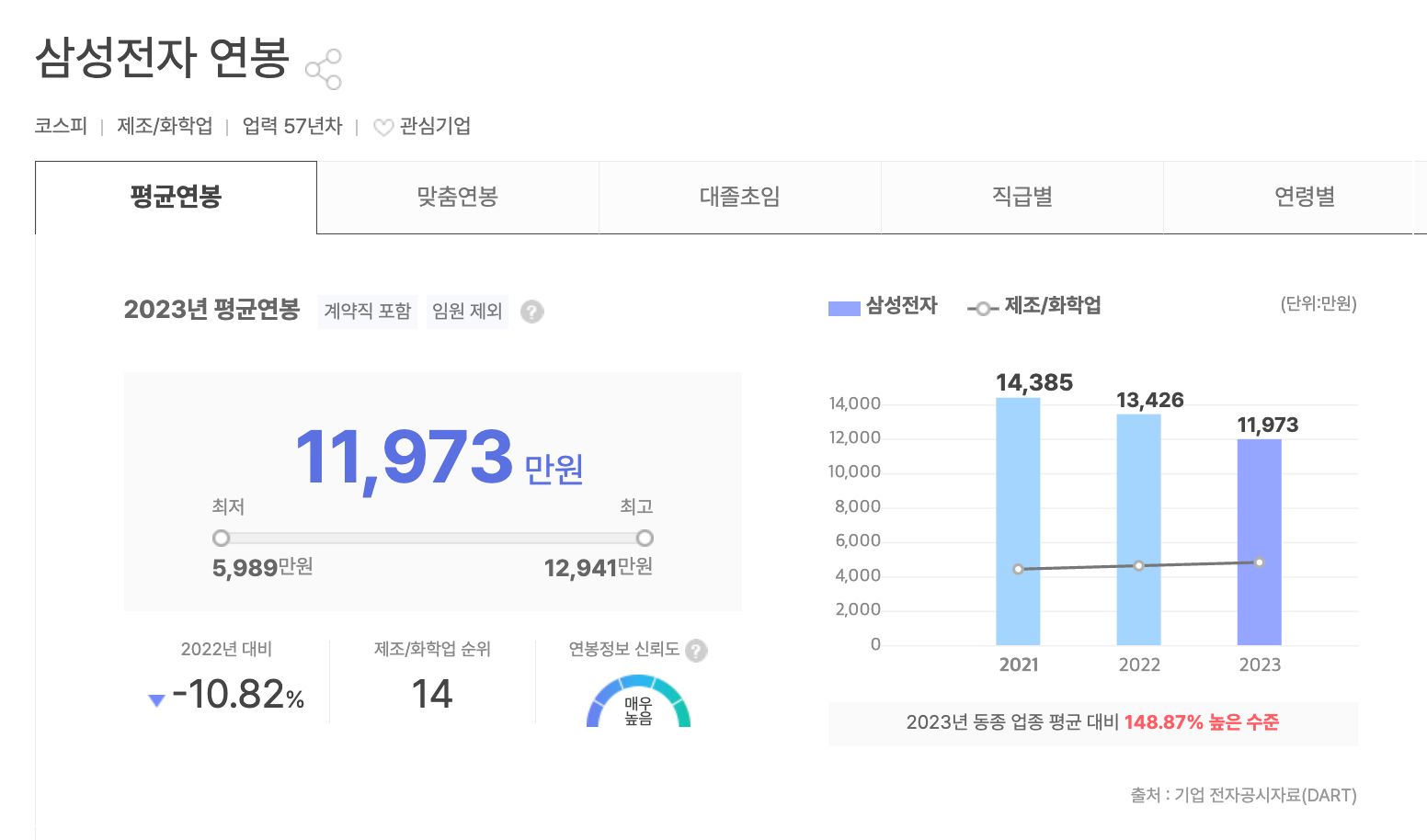Click the 2023년 평균연봉 heading
The width and height of the screenshot is (1427, 840).
coord(212,310)
